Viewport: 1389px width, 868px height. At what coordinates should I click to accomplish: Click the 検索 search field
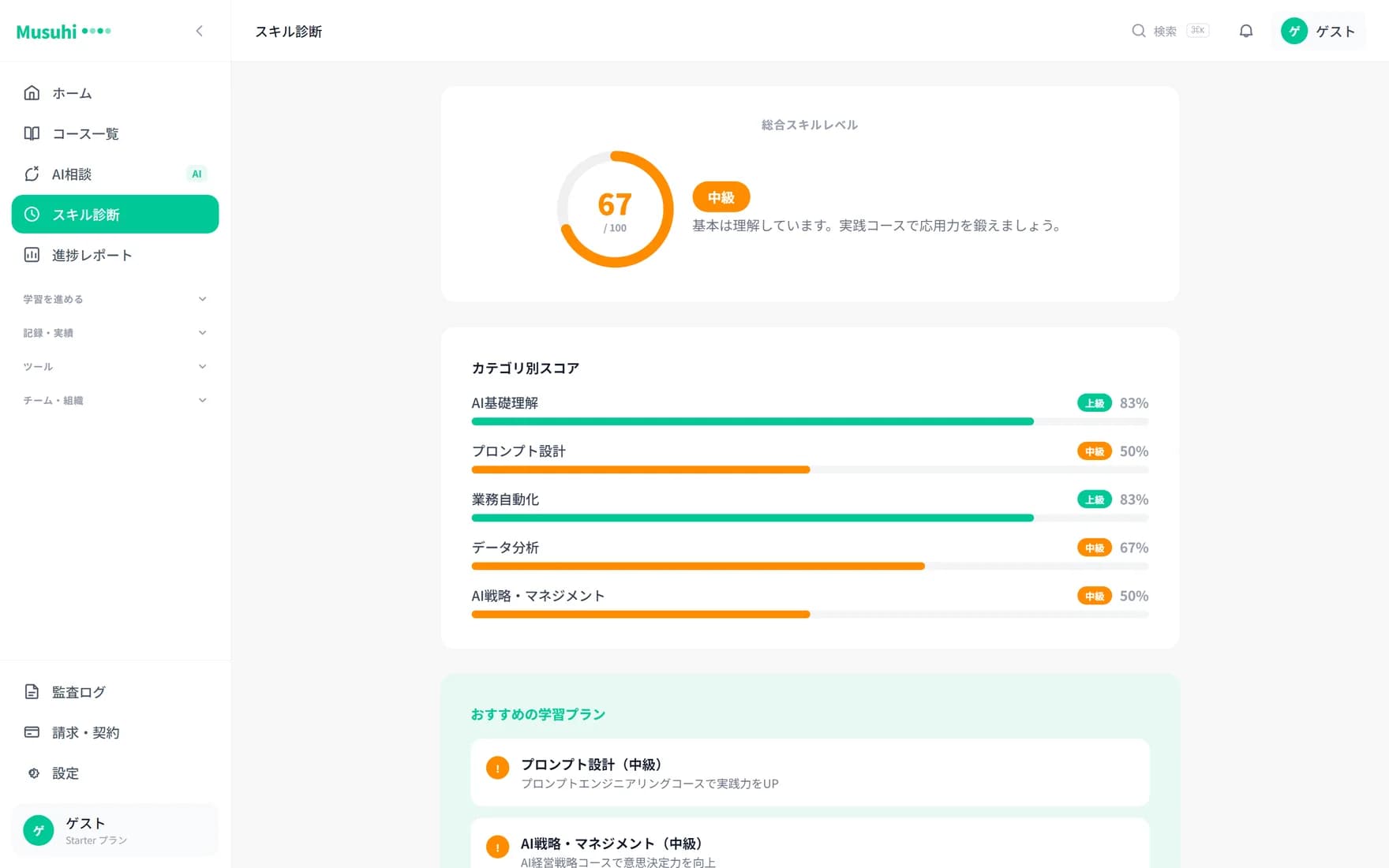(x=1170, y=31)
